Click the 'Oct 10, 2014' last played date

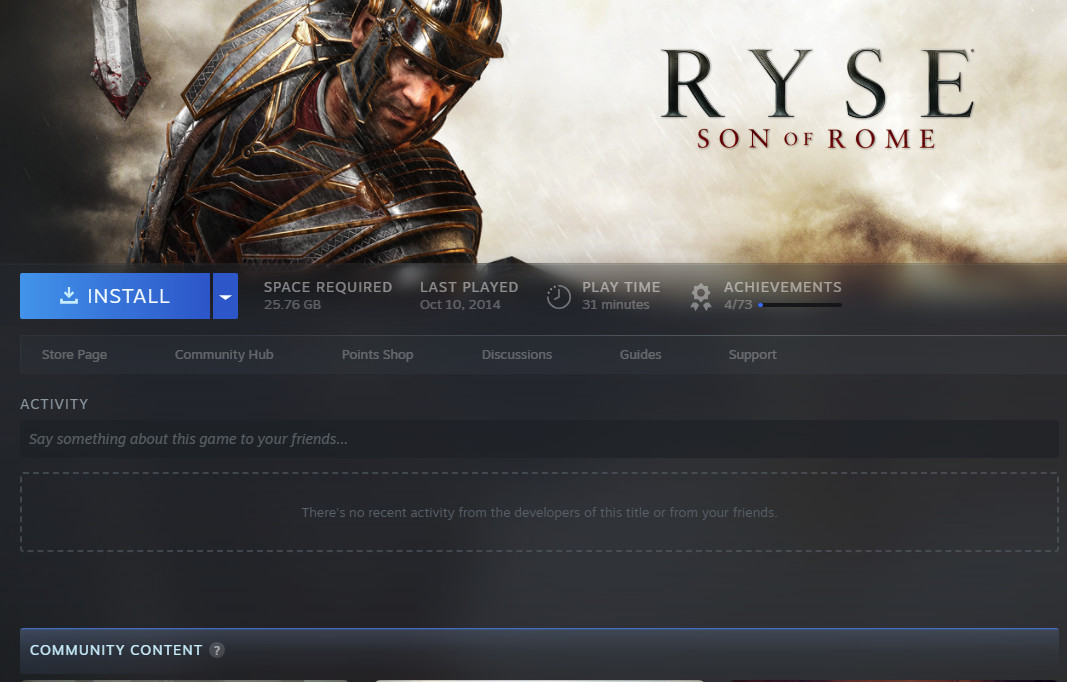[460, 305]
